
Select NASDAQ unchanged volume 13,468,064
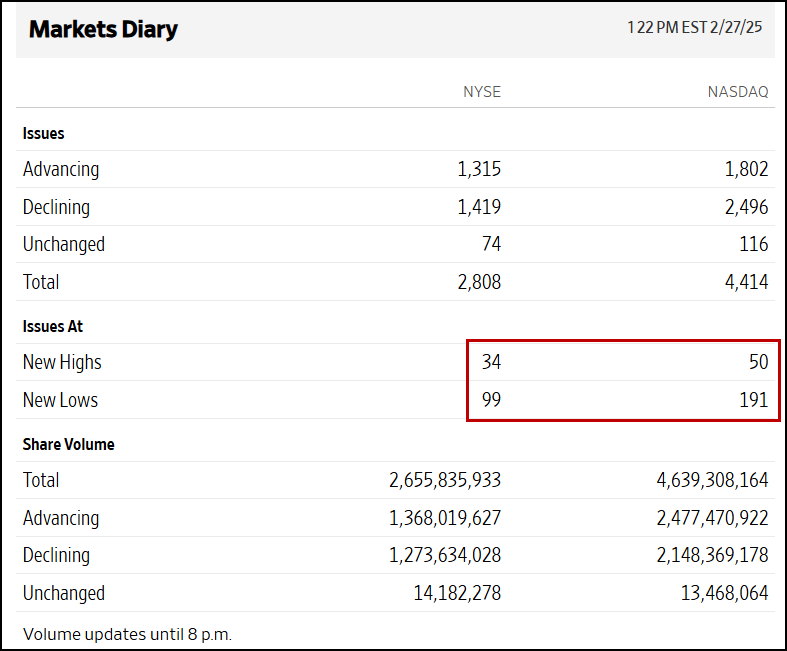coord(724,593)
